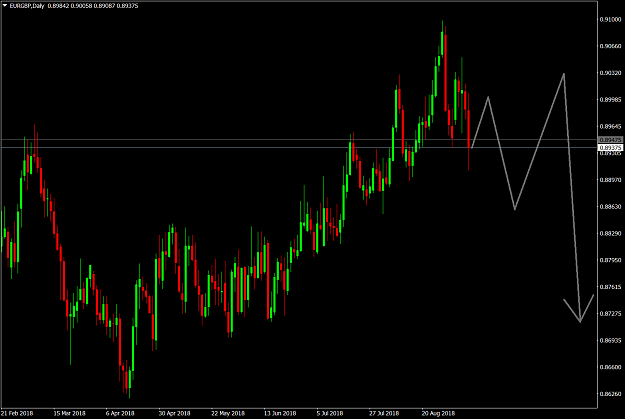Viewport: 625px width, 419px height.
Task: Click the 5 Jul 2018 date label
Action: (x=330, y=413)
